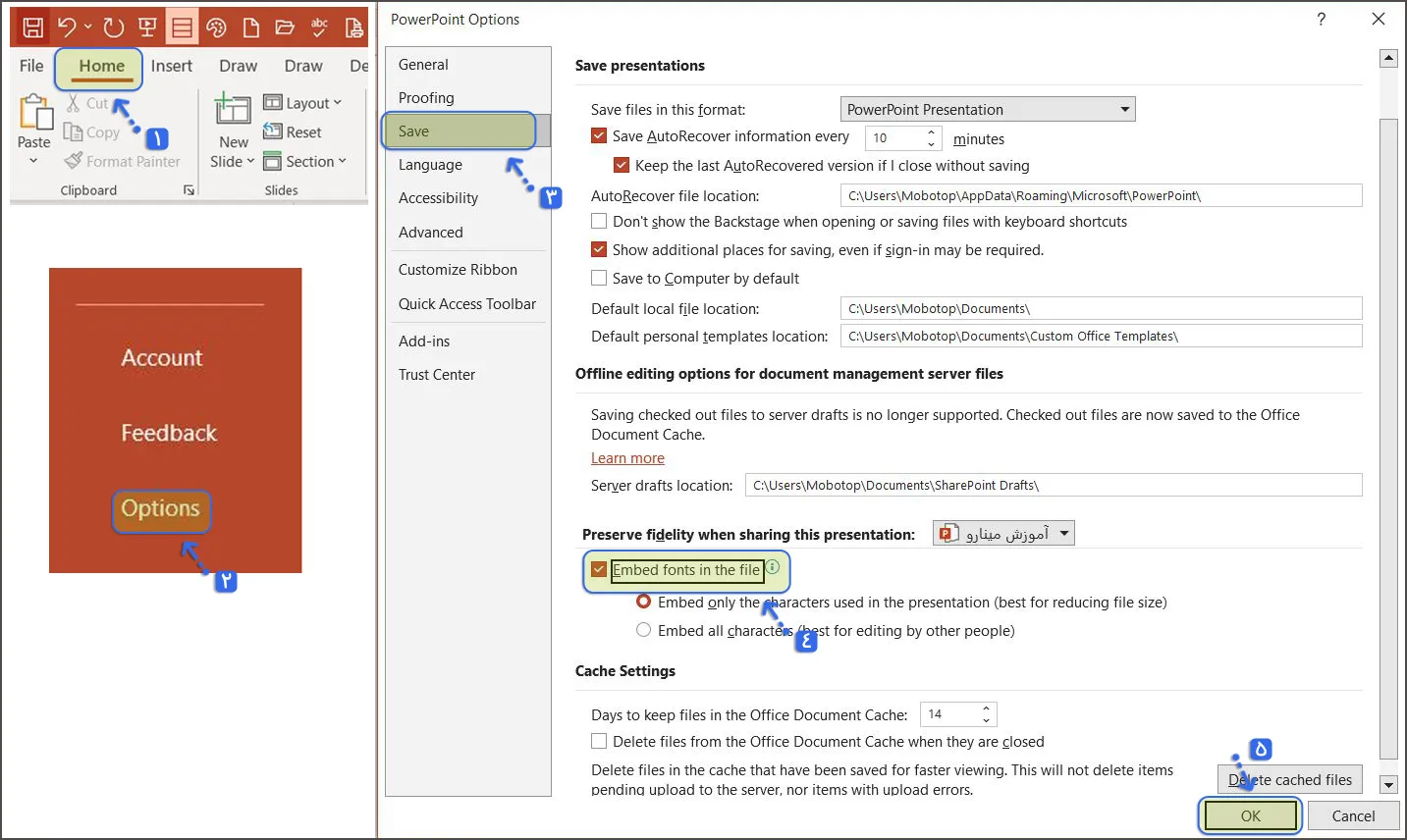Click the Paste clipboard icon
Viewport: 1407px width, 840px height.
coord(35,113)
